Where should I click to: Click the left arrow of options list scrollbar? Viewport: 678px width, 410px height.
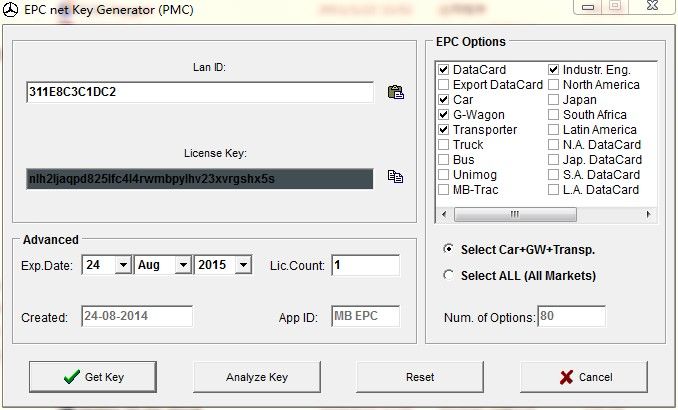click(444, 214)
